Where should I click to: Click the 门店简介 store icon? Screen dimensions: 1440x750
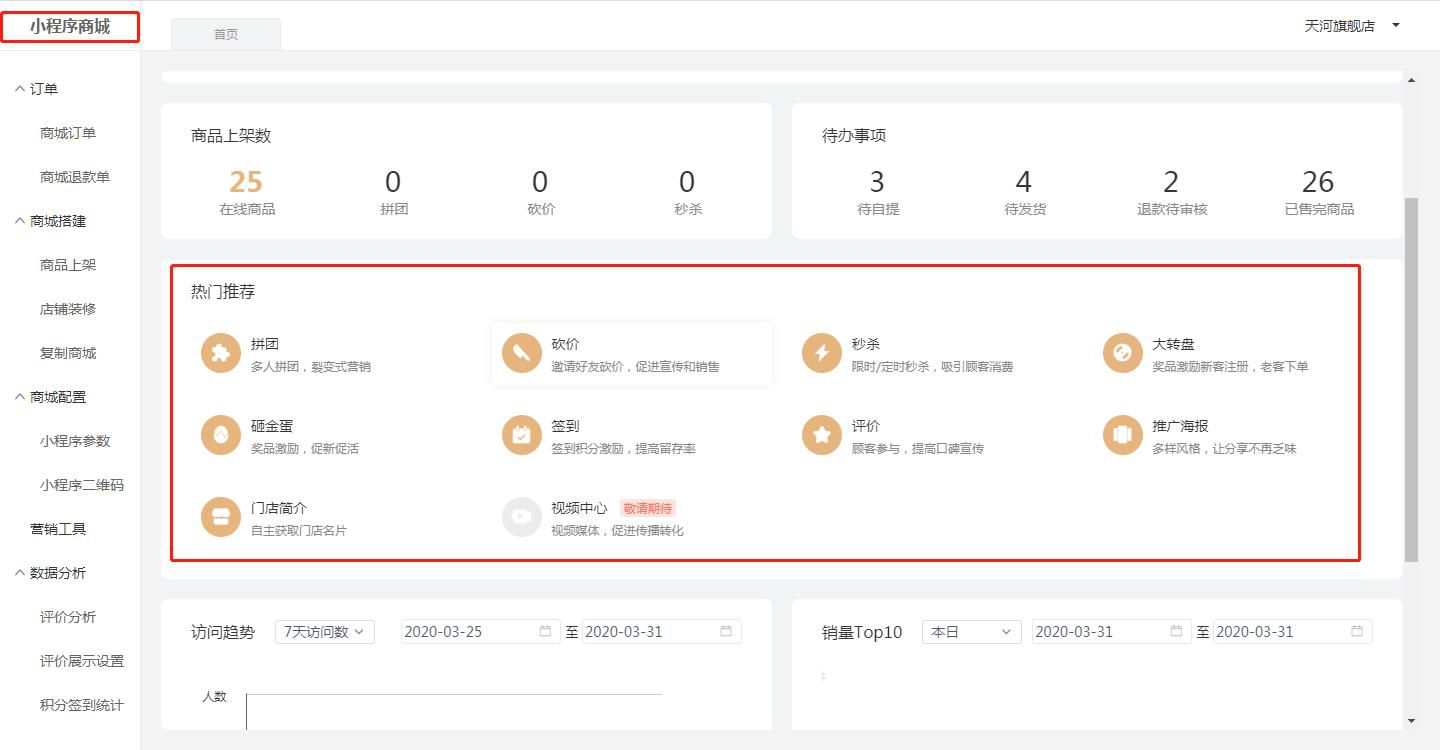point(221,517)
